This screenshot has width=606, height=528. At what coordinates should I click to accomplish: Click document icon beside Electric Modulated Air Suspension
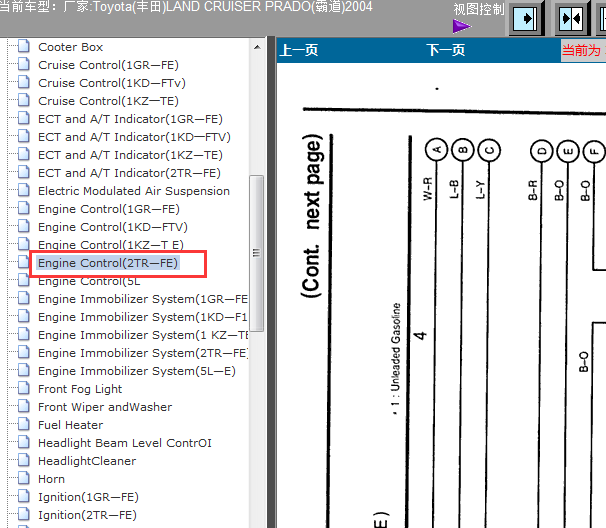pyautogui.click(x=24, y=190)
